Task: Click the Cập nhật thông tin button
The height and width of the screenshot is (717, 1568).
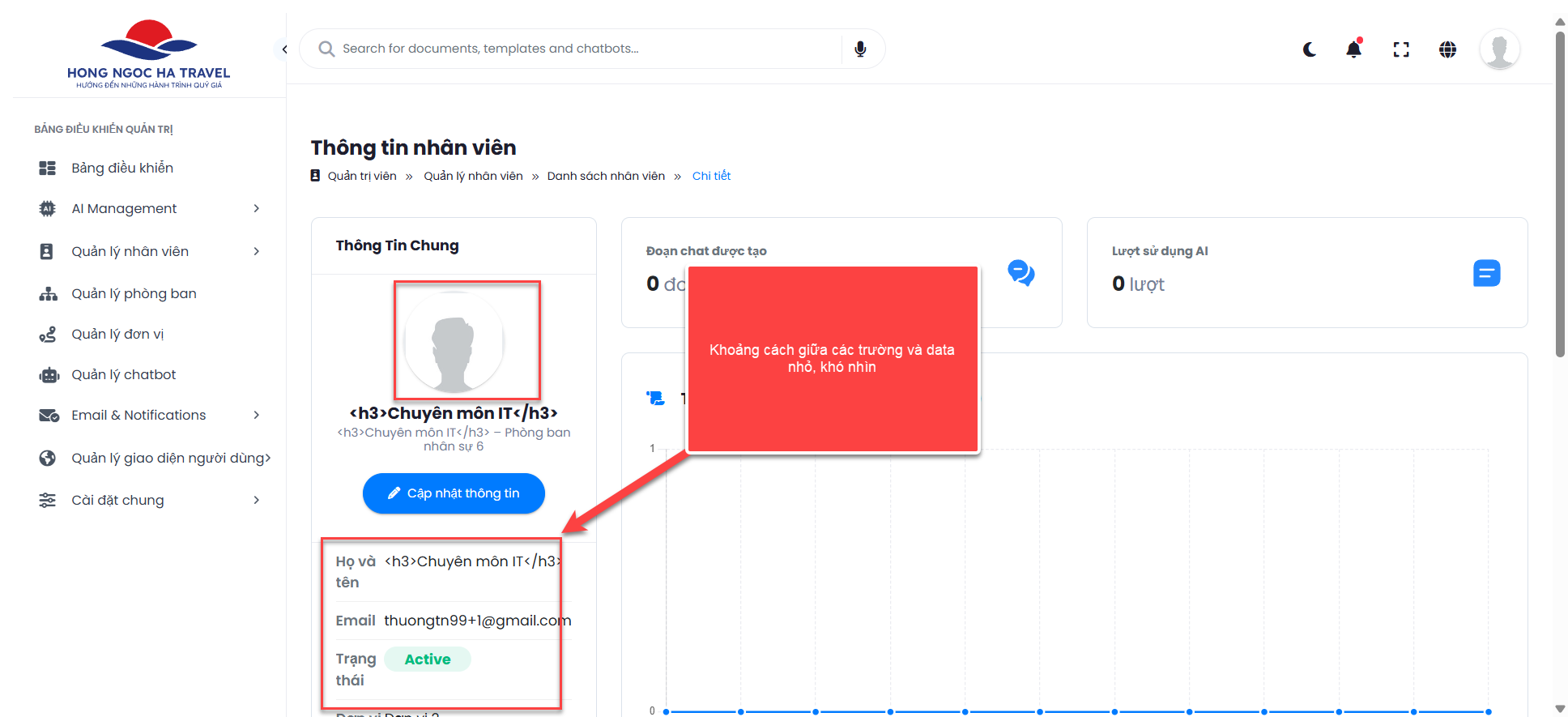Action: pos(454,493)
